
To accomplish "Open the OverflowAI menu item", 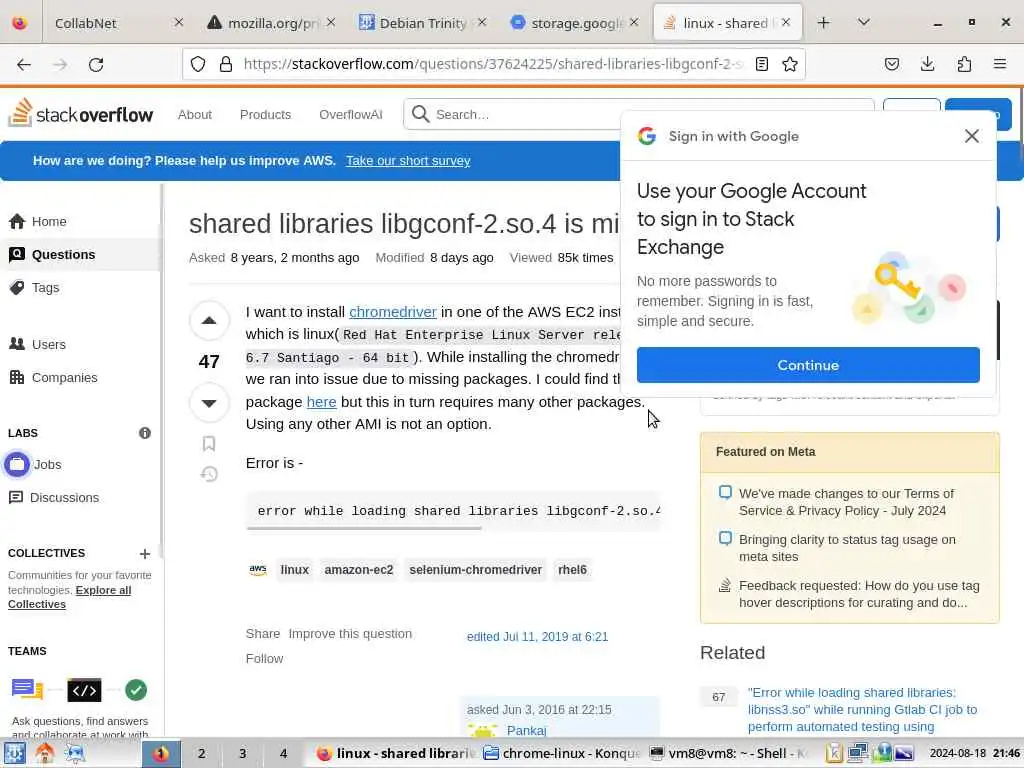I will pyautogui.click(x=351, y=114).
